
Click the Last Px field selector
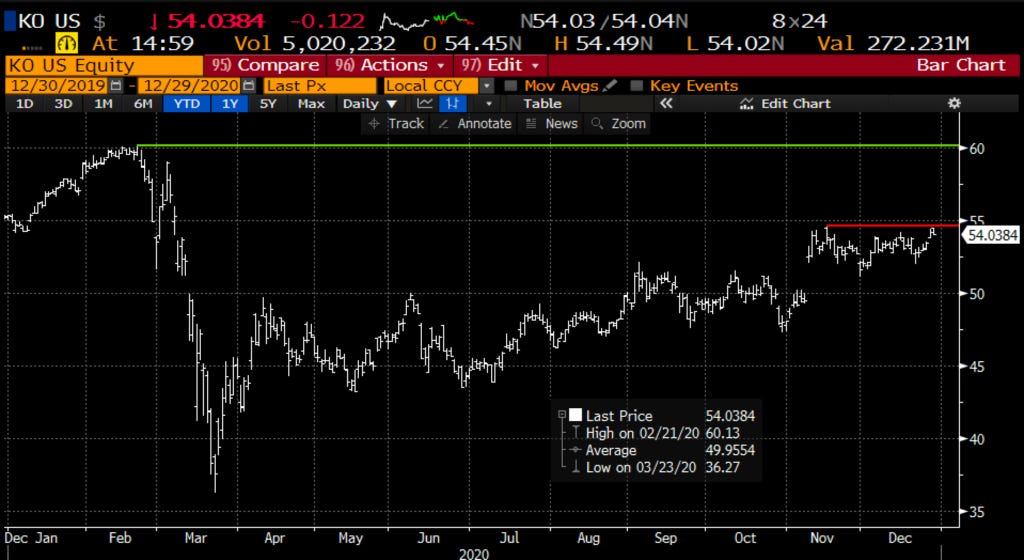pyautogui.click(x=320, y=86)
